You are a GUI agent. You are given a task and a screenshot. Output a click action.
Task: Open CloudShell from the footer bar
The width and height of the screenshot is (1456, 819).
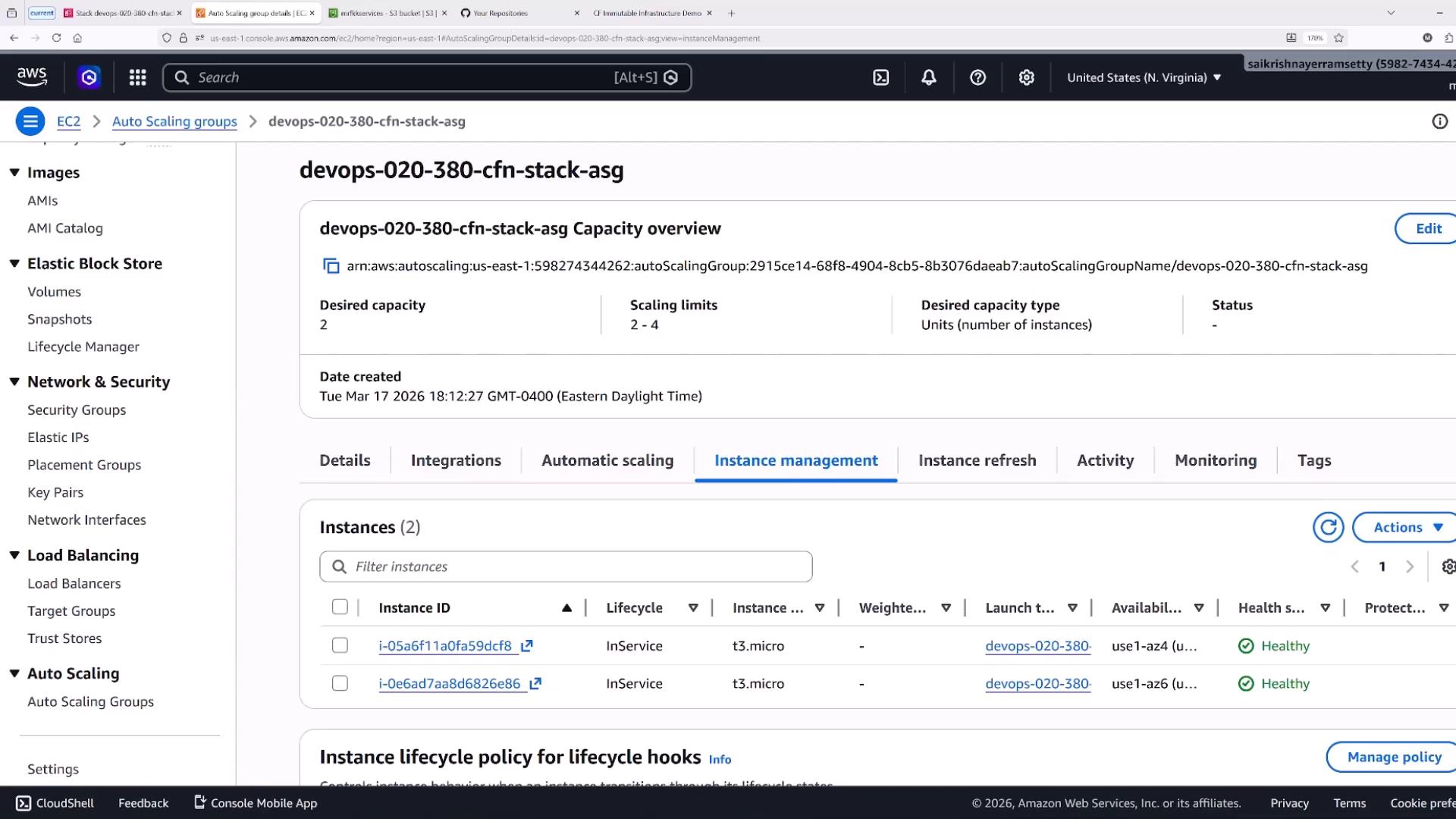55,803
